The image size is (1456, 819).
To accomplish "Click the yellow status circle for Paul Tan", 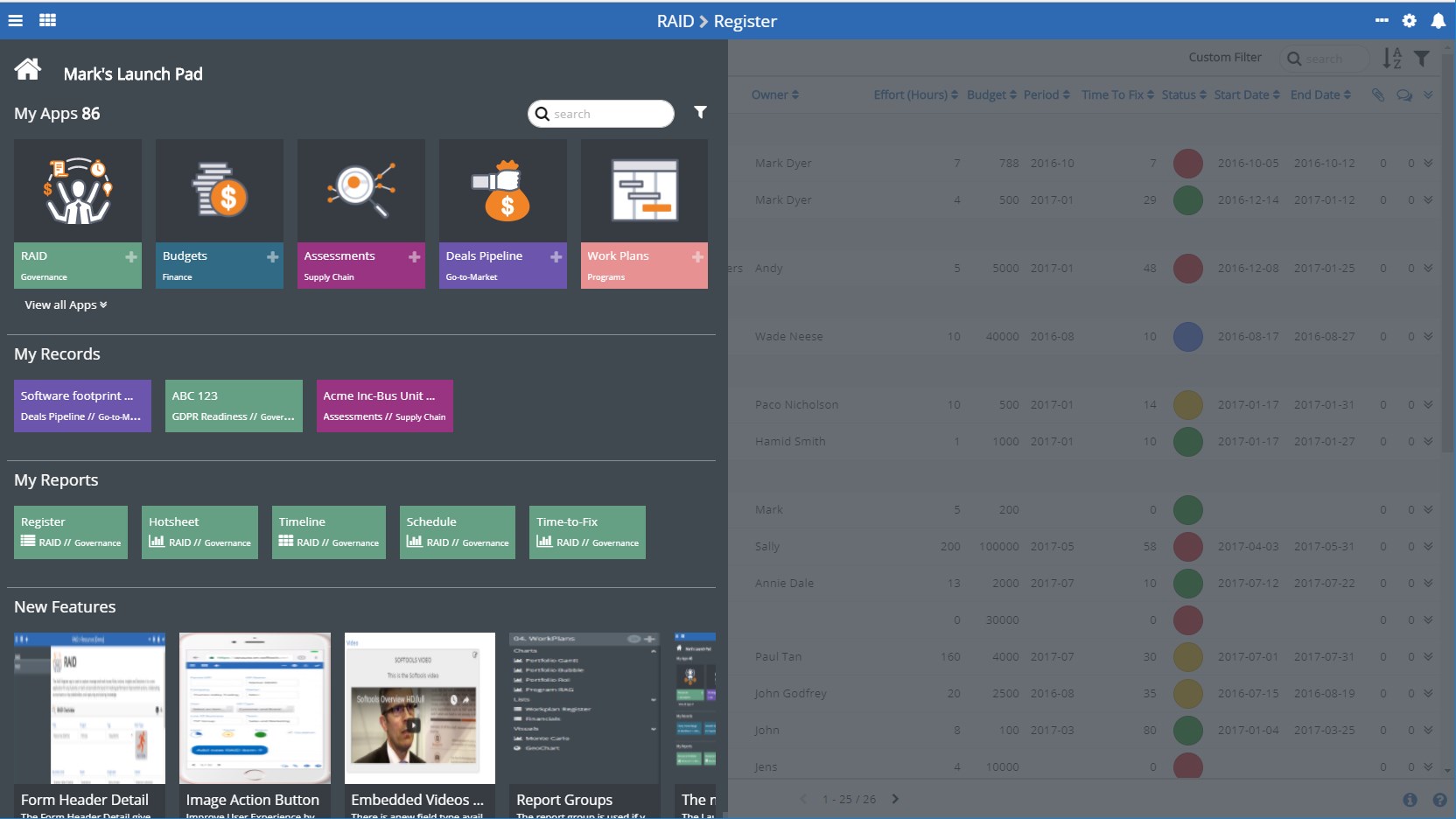I will pyautogui.click(x=1187, y=657).
